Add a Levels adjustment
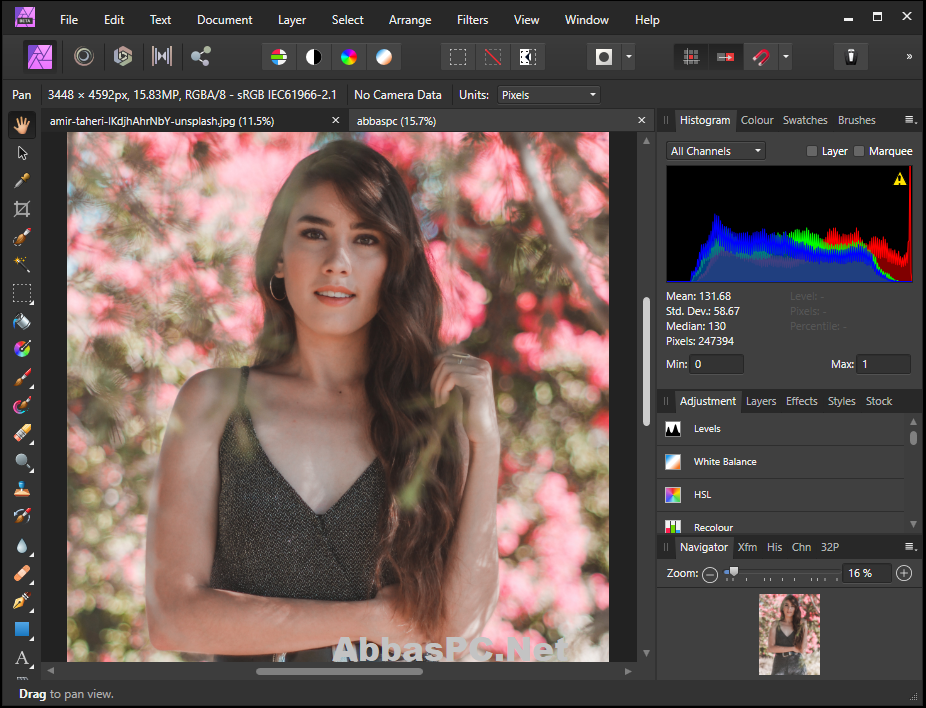Image resolution: width=926 pixels, height=708 pixels. [x=781, y=429]
